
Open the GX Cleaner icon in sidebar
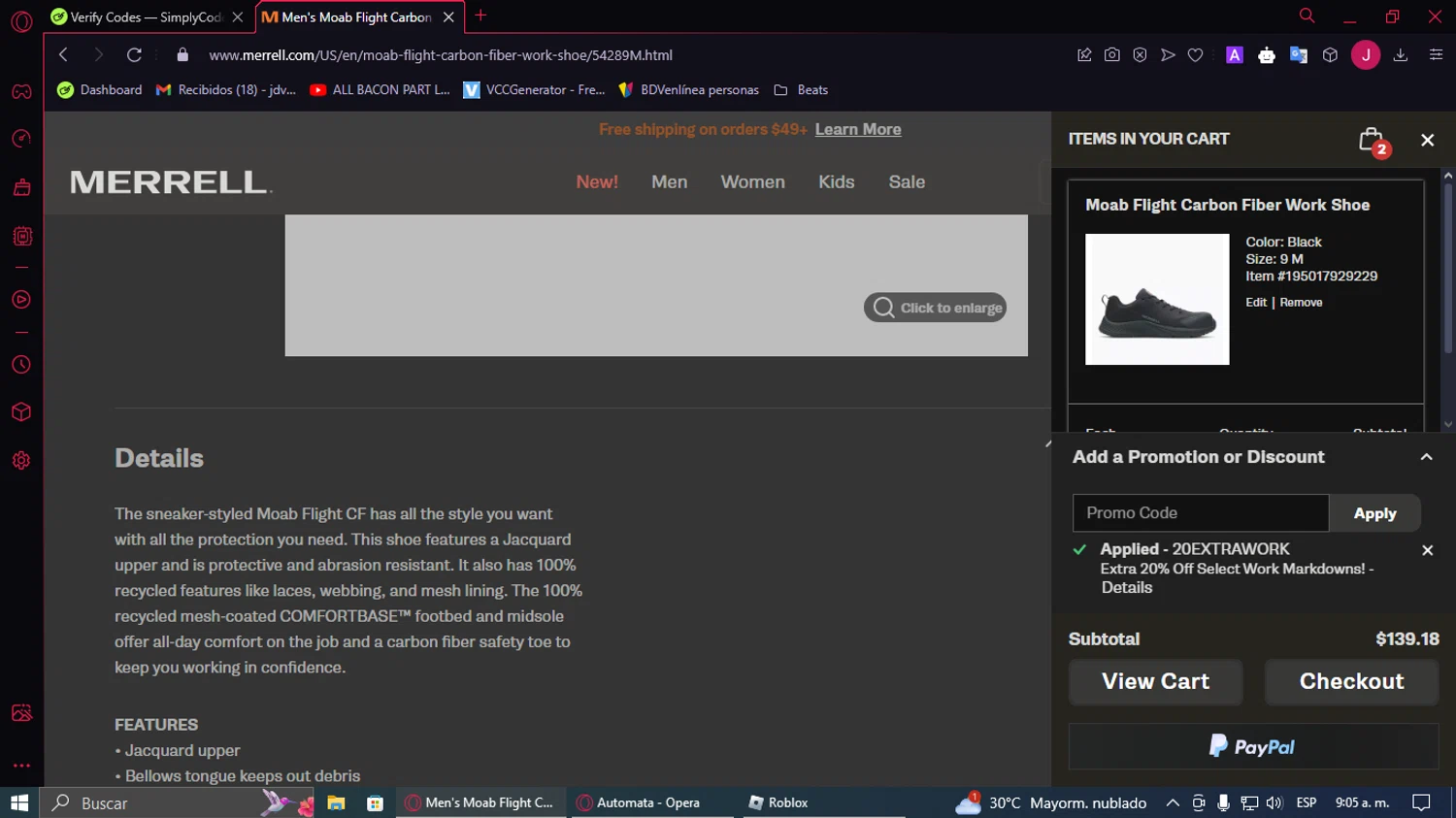[x=21, y=187]
